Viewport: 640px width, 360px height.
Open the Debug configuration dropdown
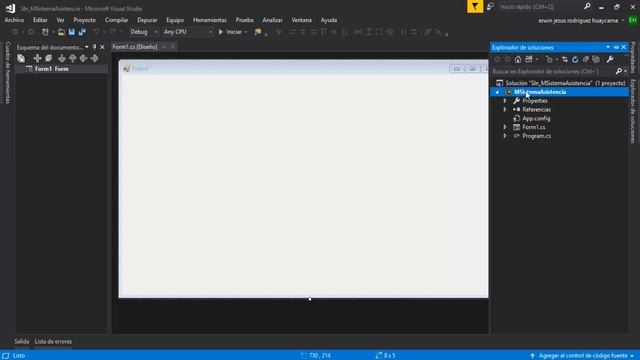pyautogui.click(x=144, y=32)
